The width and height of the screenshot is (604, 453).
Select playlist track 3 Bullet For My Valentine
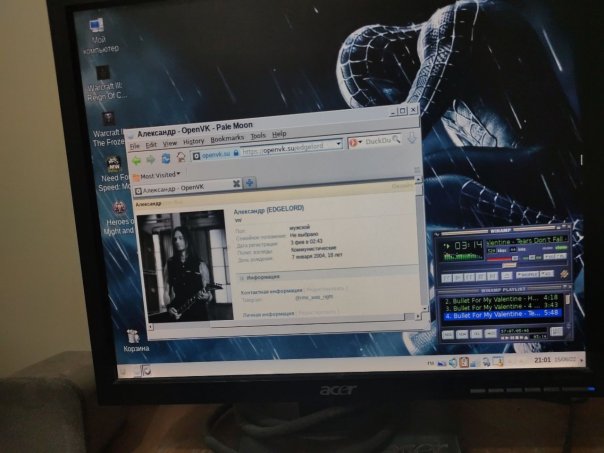(x=502, y=307)
